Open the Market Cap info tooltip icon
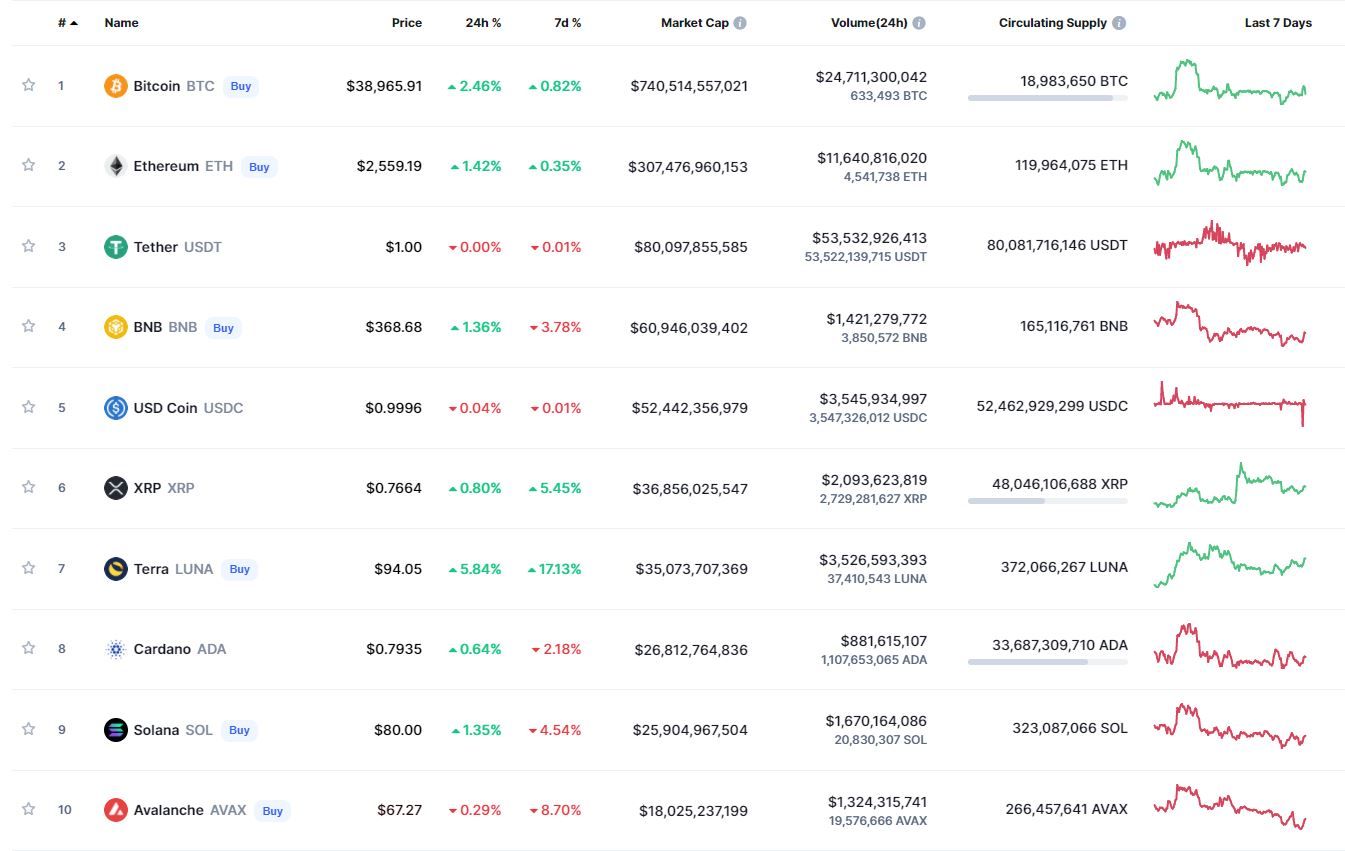Screen dimensions: 1345x851 tap(740, 23)
